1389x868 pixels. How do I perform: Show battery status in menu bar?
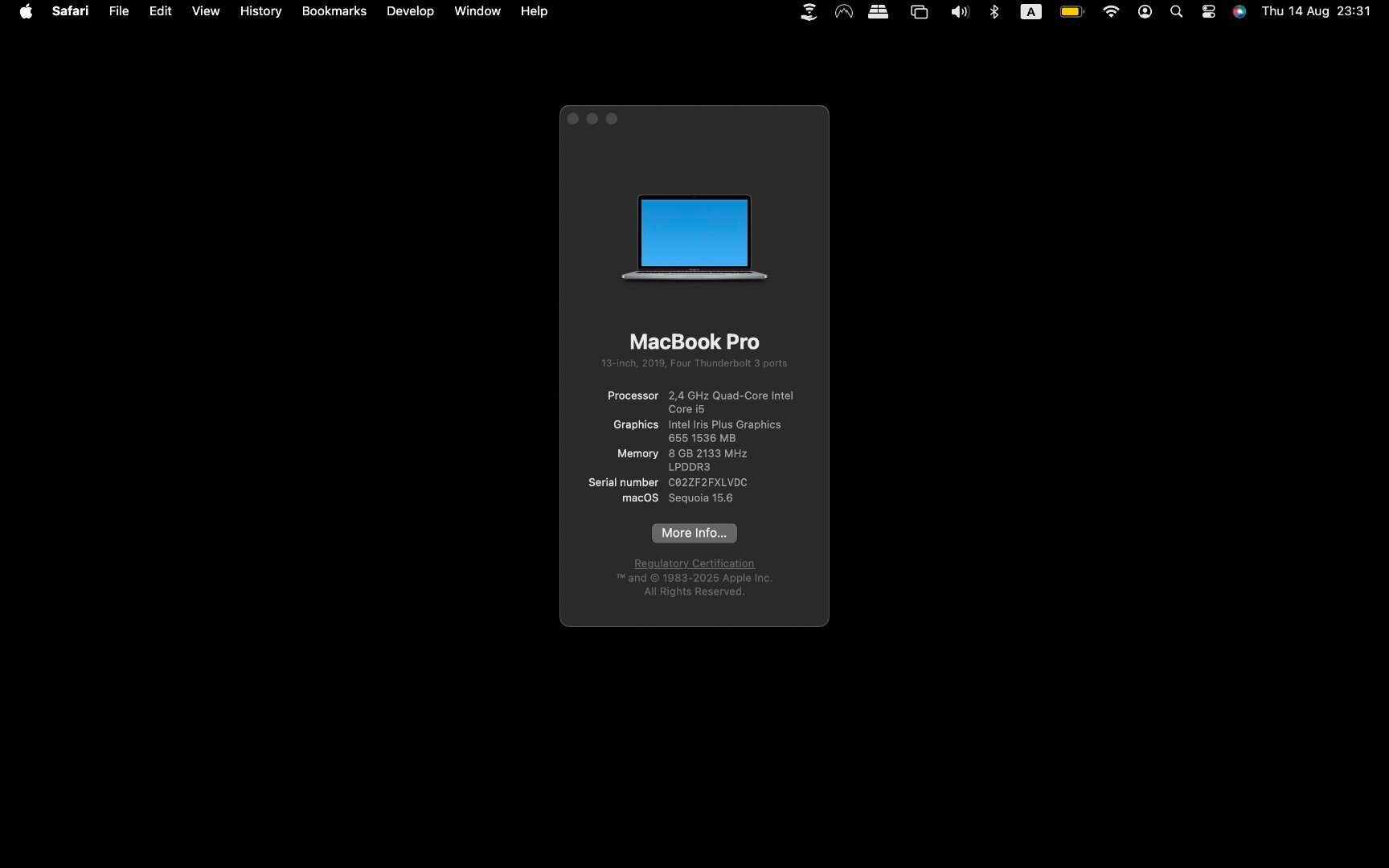point(1072,11)
